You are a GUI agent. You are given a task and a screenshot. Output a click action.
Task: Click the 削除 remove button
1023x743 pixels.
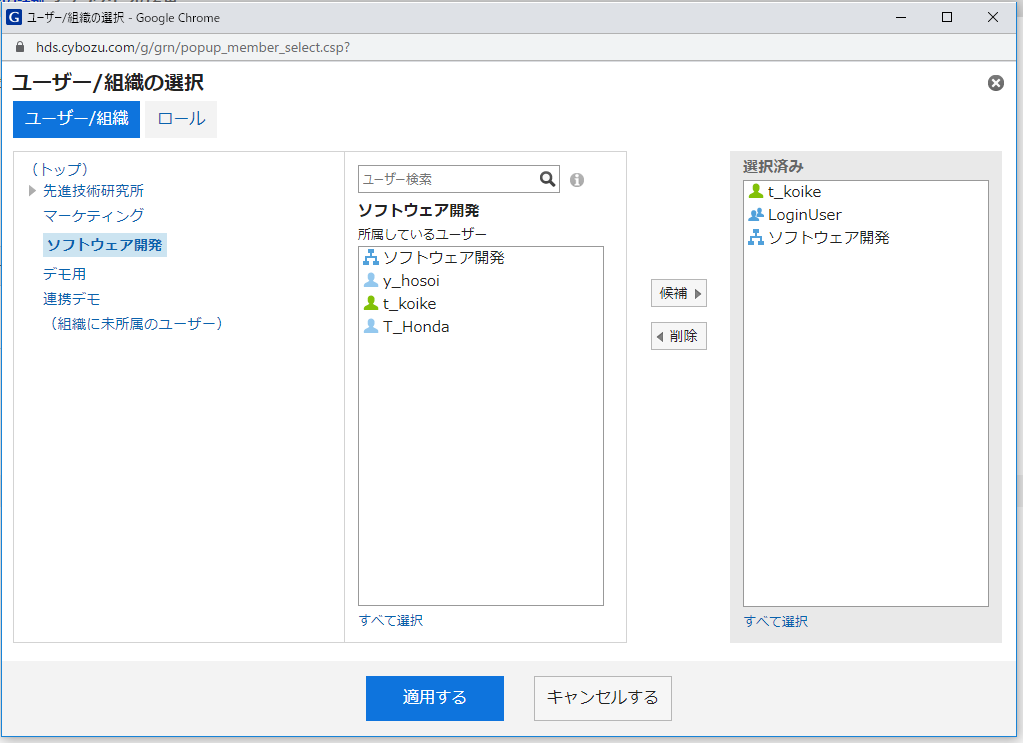tap(679, 336)
